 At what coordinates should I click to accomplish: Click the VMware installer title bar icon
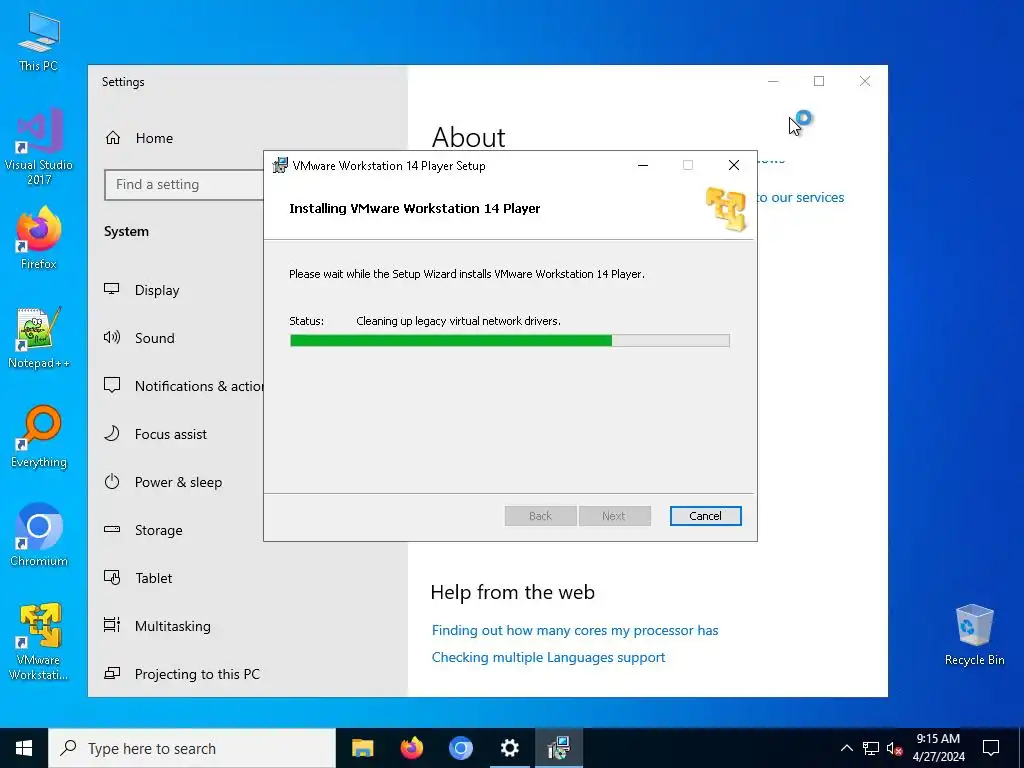[280, 165]
